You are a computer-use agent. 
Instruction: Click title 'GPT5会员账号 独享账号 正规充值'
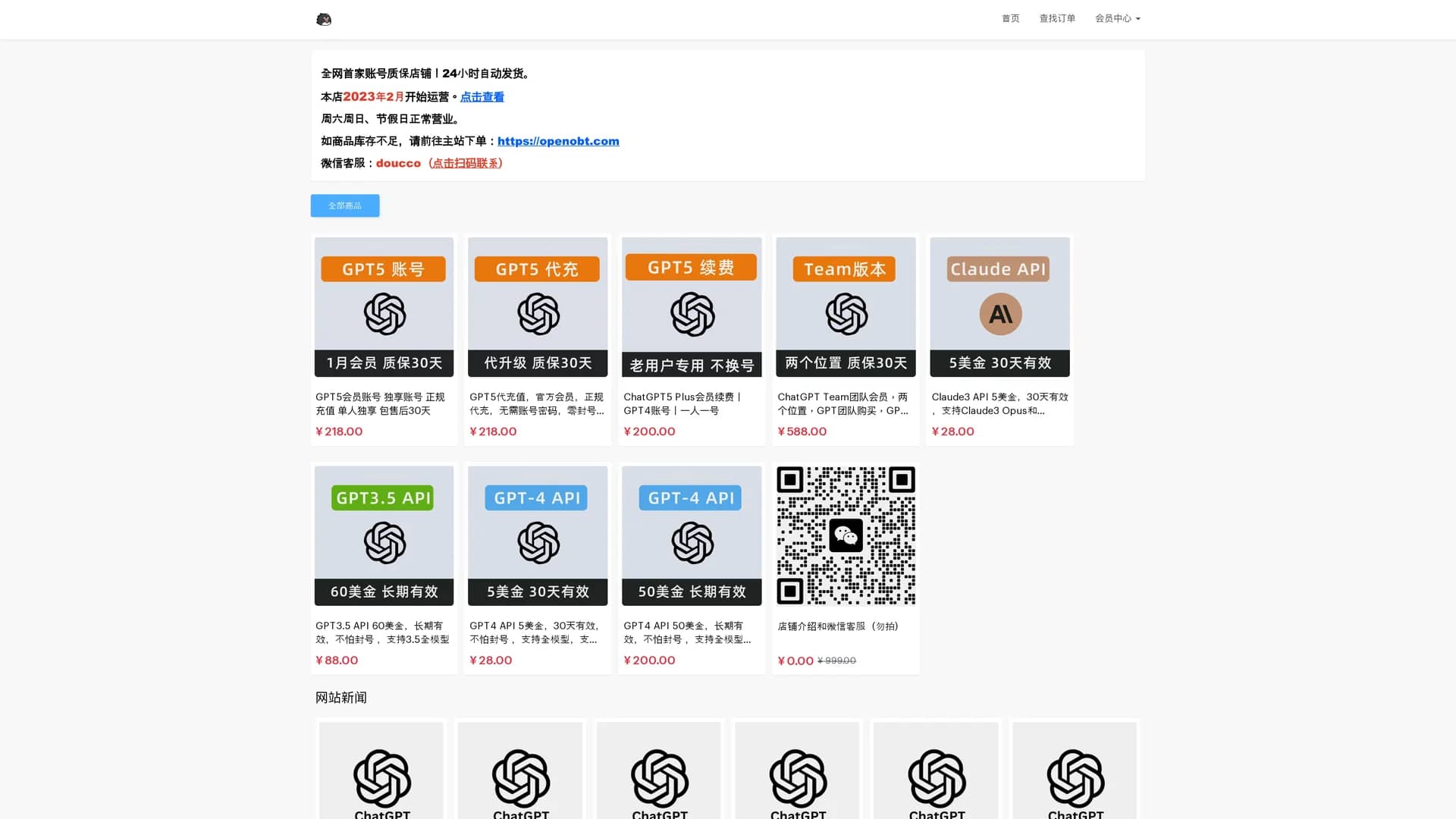(380, 403)
